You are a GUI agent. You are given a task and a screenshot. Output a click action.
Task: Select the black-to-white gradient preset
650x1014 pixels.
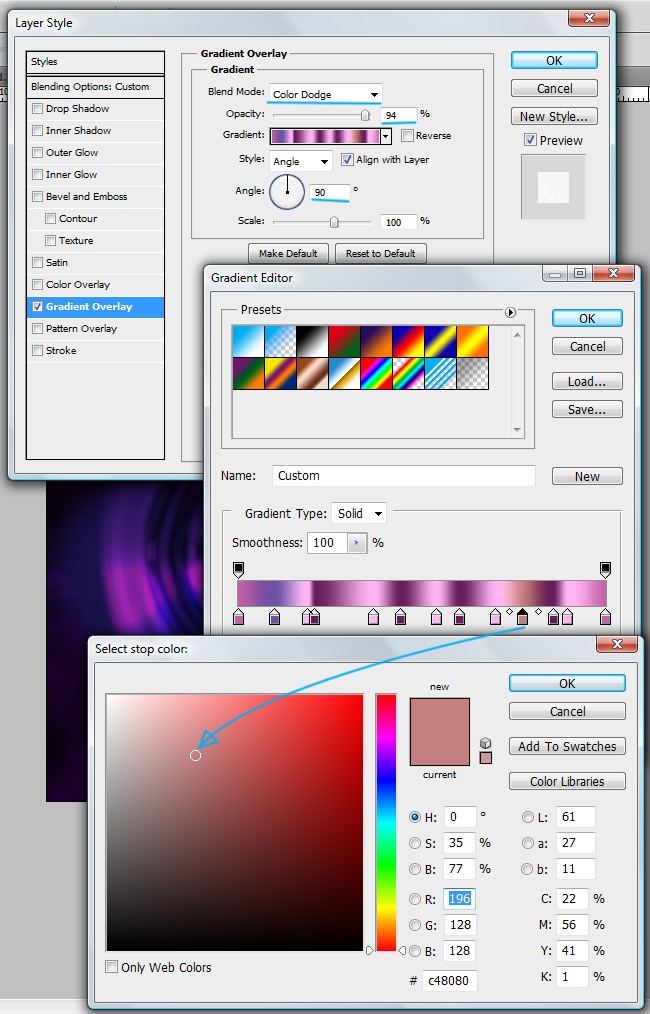tap(311, 341)
